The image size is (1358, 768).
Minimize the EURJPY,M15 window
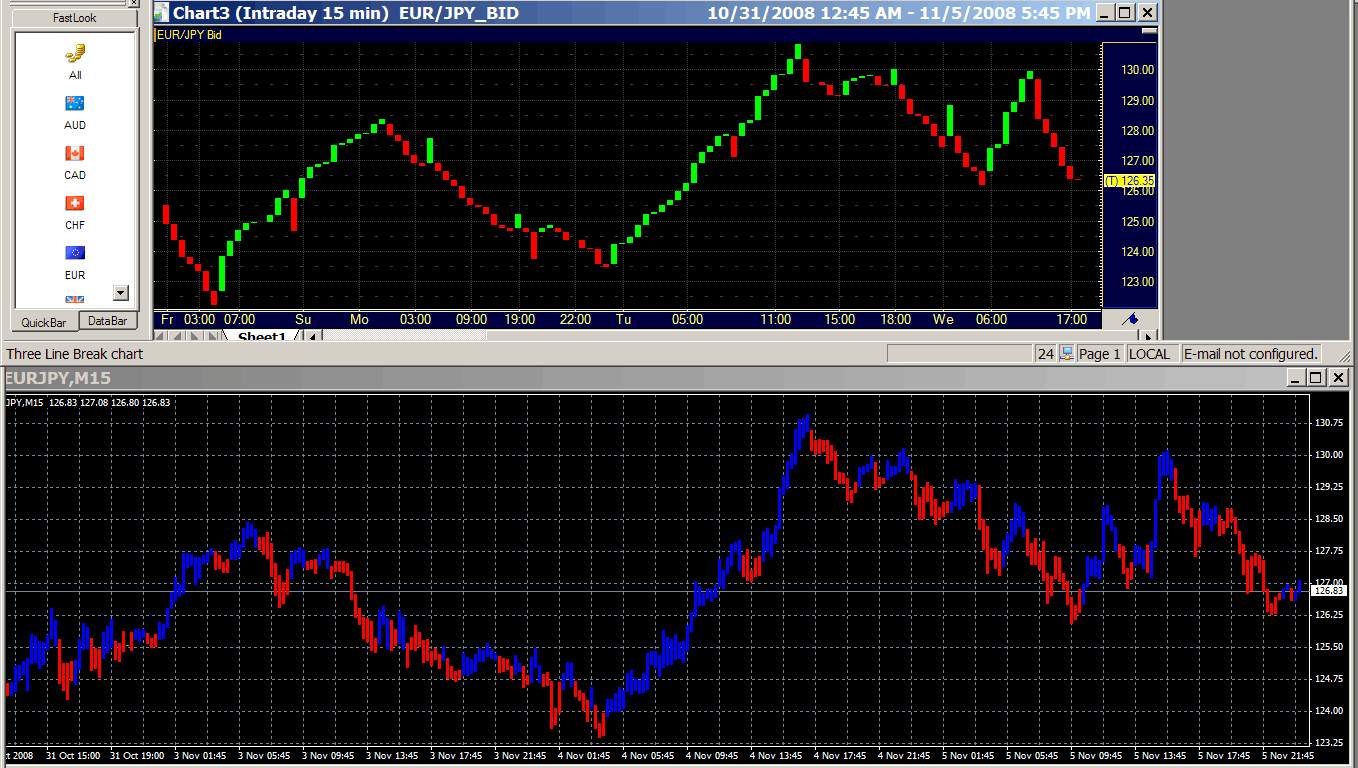1296,378
